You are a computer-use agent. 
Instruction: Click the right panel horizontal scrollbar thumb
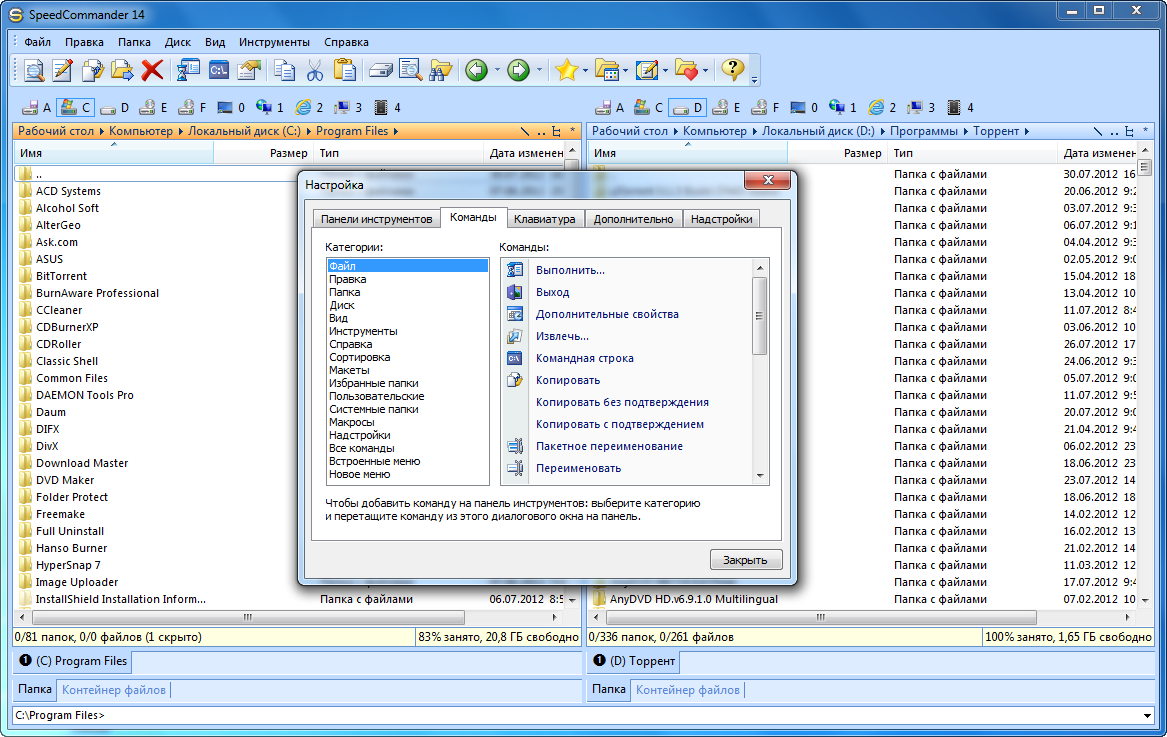pos(822,618)
